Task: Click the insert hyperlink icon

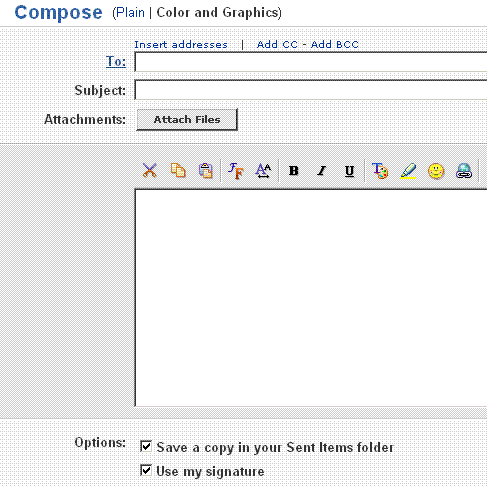Action: 464,171
